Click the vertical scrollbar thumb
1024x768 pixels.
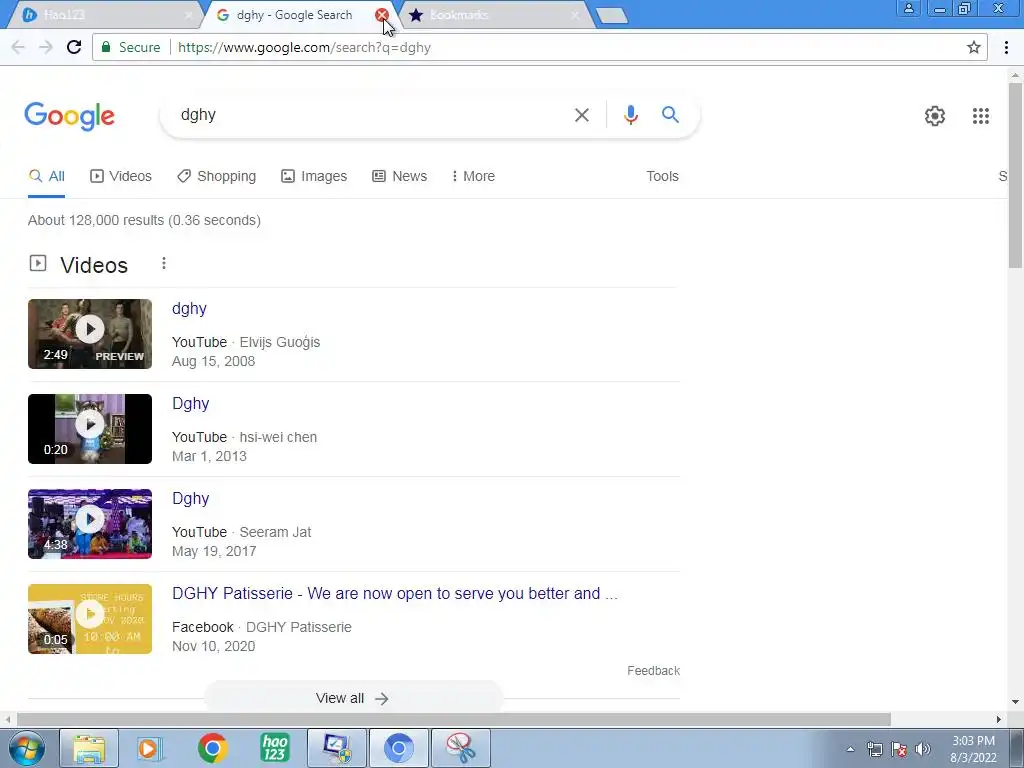[x=1015, y=175]
